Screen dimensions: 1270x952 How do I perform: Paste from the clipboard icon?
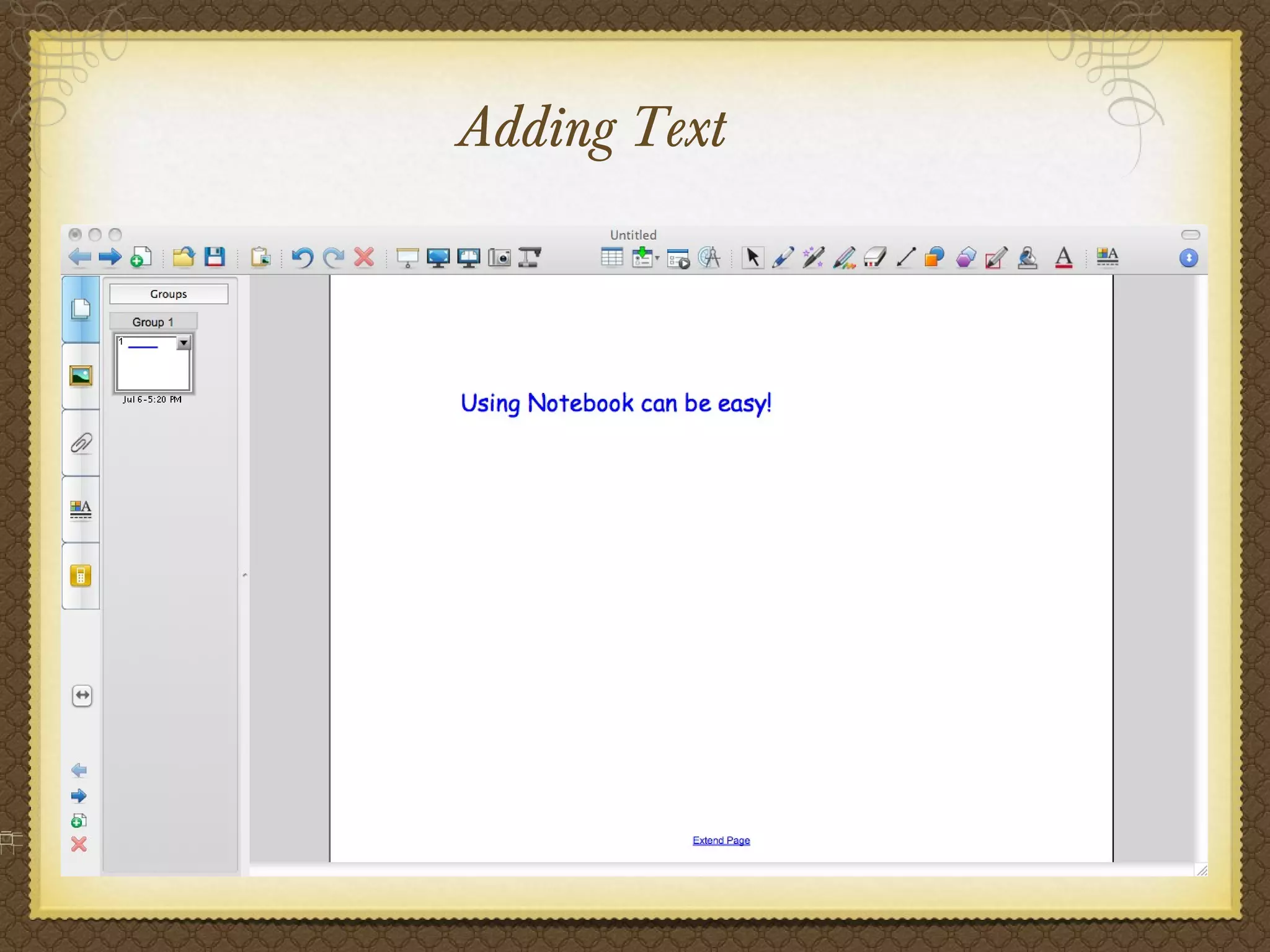click(x=260, y=257)
